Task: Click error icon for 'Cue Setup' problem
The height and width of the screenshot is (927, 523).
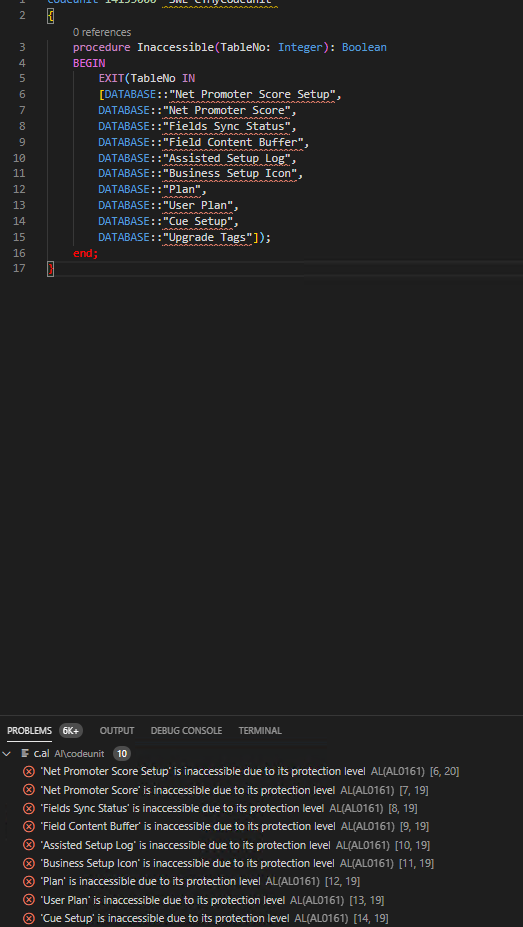Action: [28, 918]
